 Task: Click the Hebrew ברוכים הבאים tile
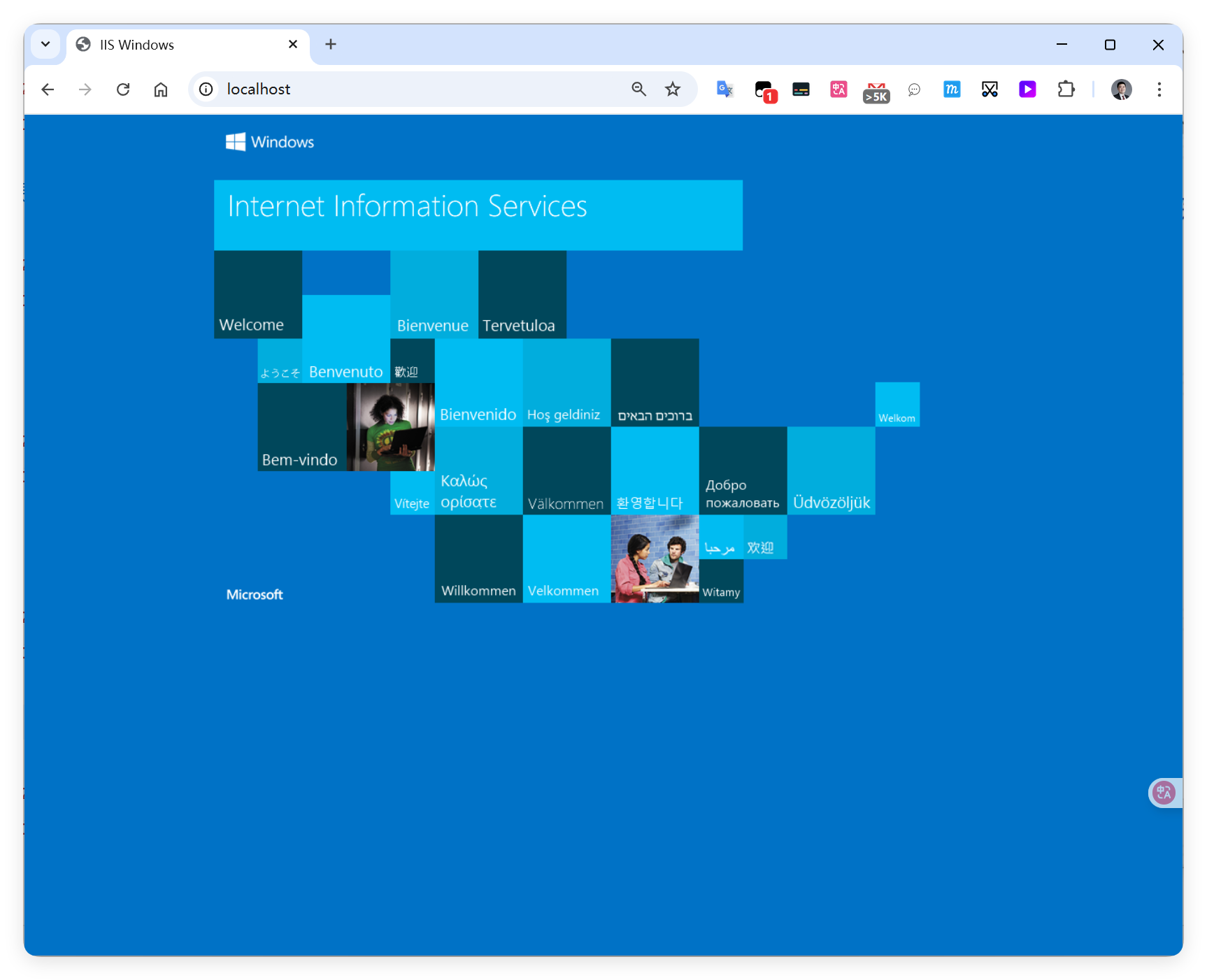[655, 382]
